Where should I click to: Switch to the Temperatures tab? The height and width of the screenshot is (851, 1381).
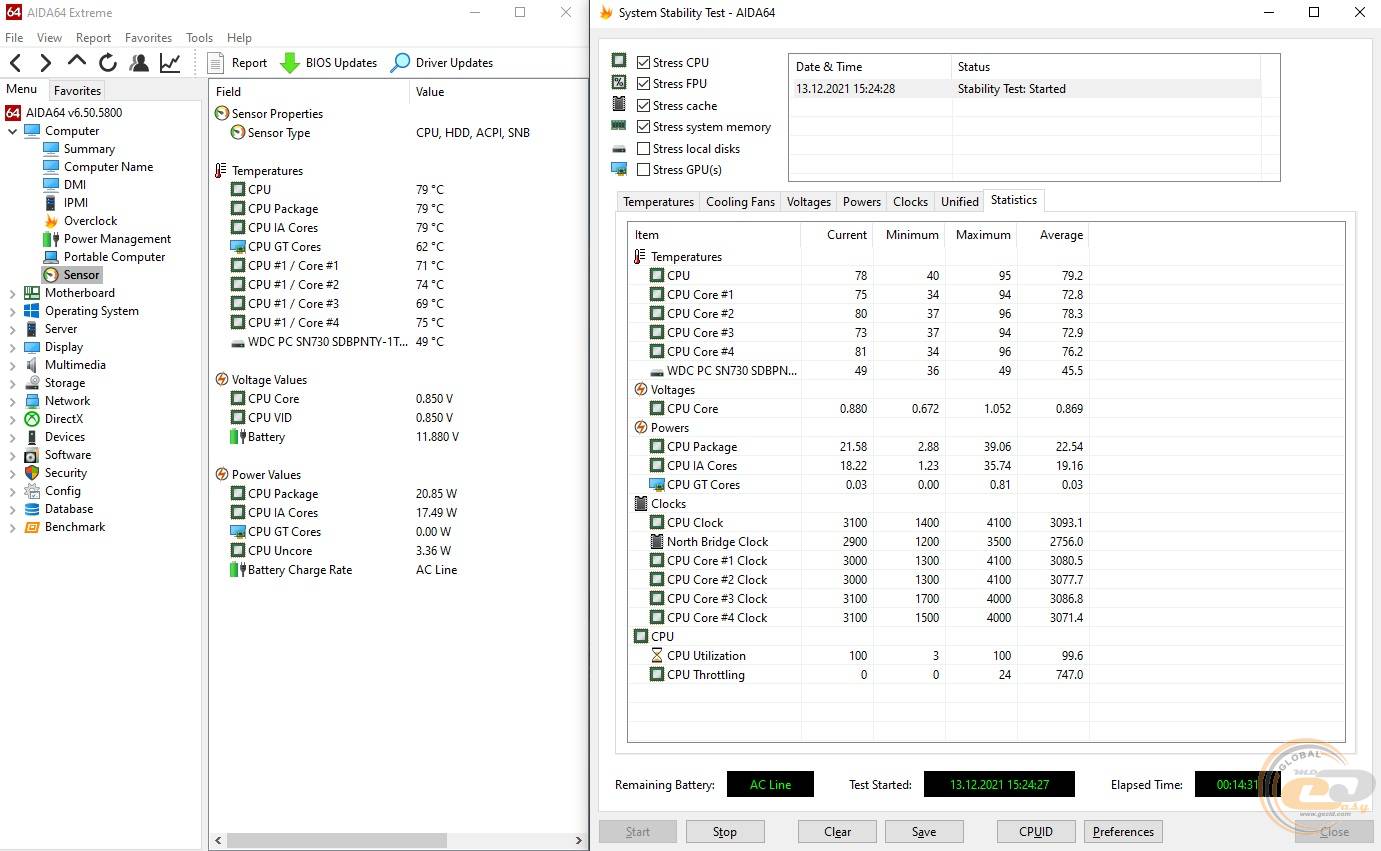658,202
